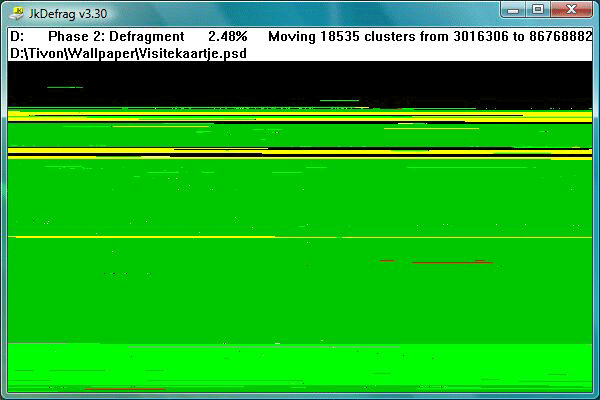The height and width of the screenshot is (400, 600).
Task: Select the Phase 2: Defragment status text
Action: click(116, 37)
